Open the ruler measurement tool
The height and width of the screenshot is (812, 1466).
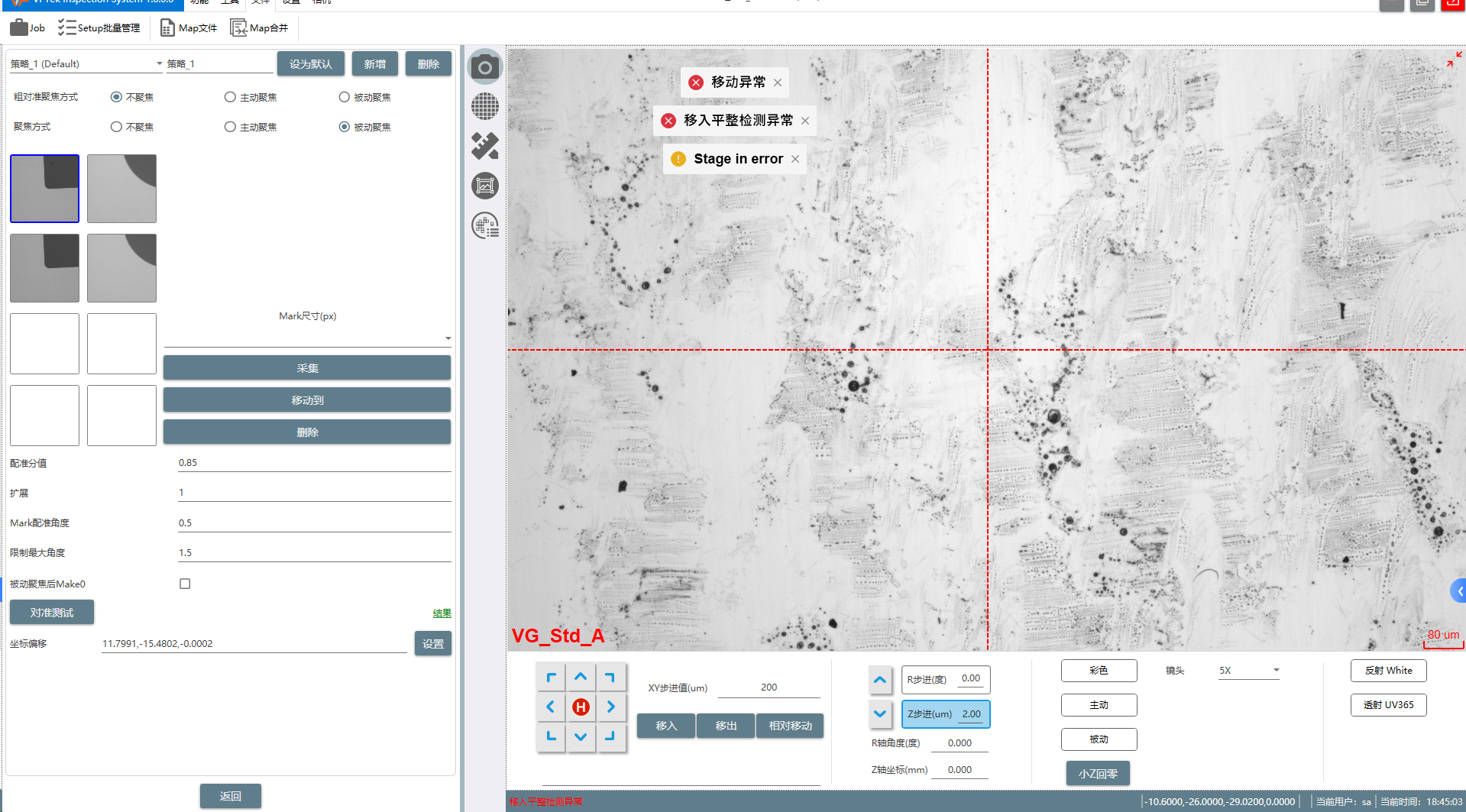click(484, 146)
